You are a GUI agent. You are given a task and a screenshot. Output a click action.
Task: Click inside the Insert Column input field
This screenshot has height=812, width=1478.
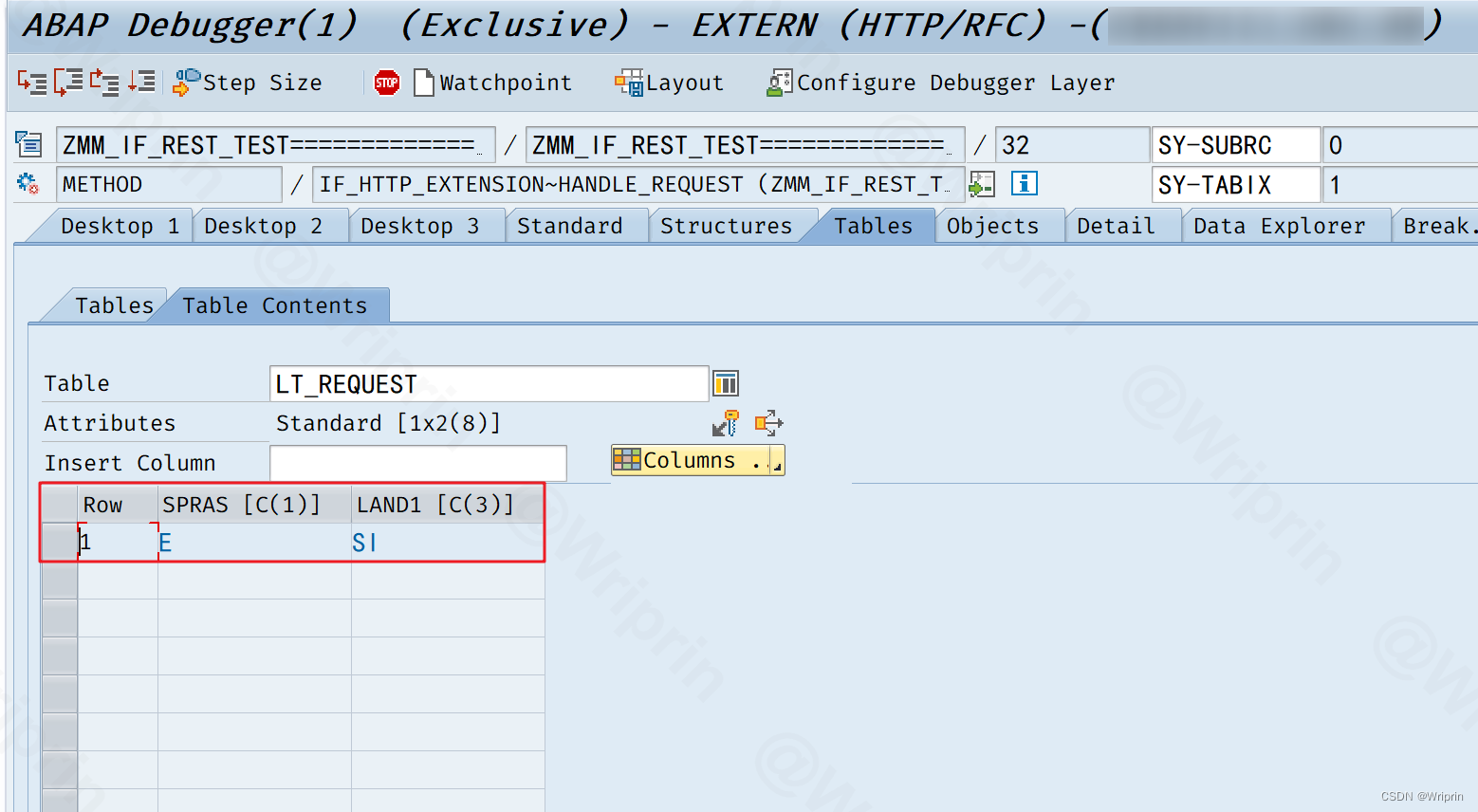point(417,463)
